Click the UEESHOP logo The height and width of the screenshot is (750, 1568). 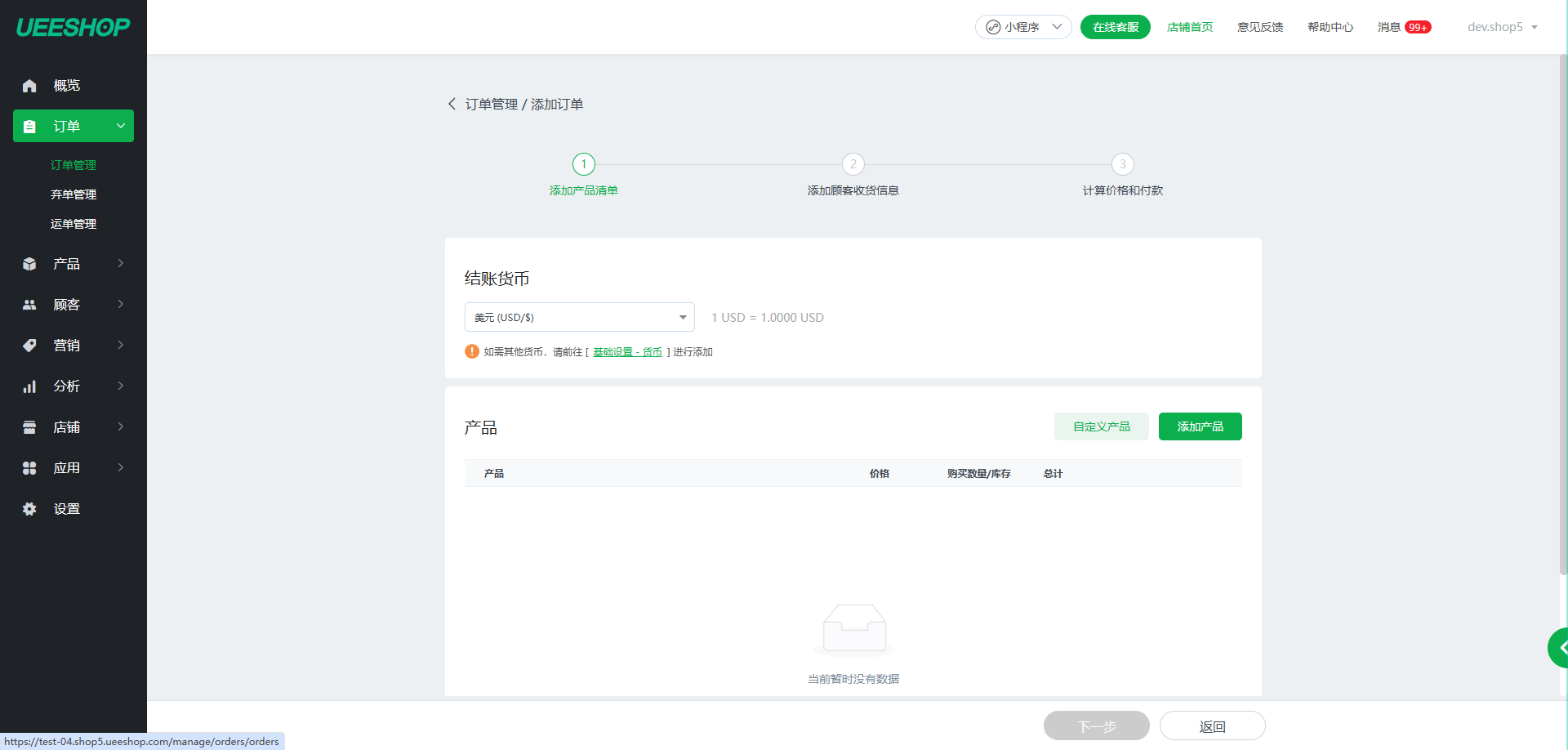(x=73, y=27)
